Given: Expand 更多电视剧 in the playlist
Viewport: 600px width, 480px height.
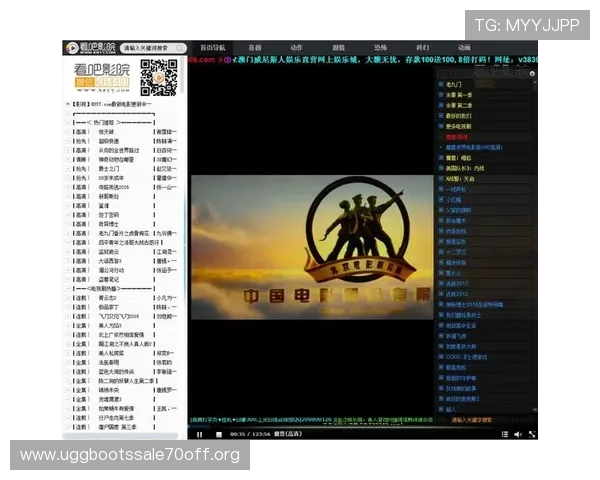Looking at the screenshot, I should click(x=441, y=126).
